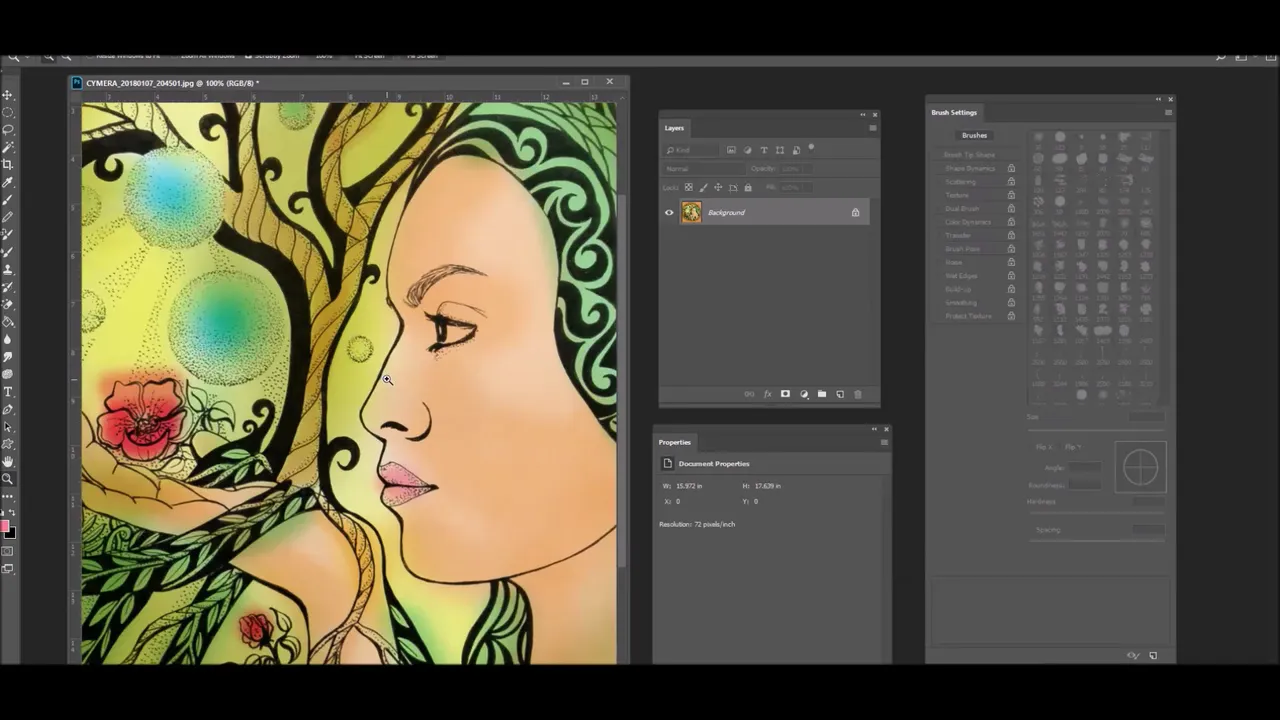
Task: Open the Brush Settings panel menu
Action: pyautogui.click(x=1168, y=112)
